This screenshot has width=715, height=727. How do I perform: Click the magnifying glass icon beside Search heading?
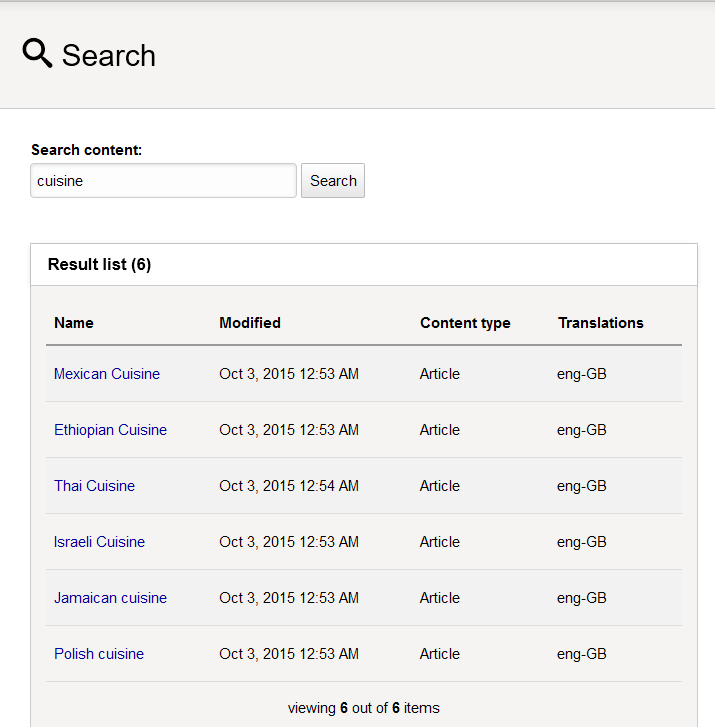pyautogui.click(x=37, y=53)
